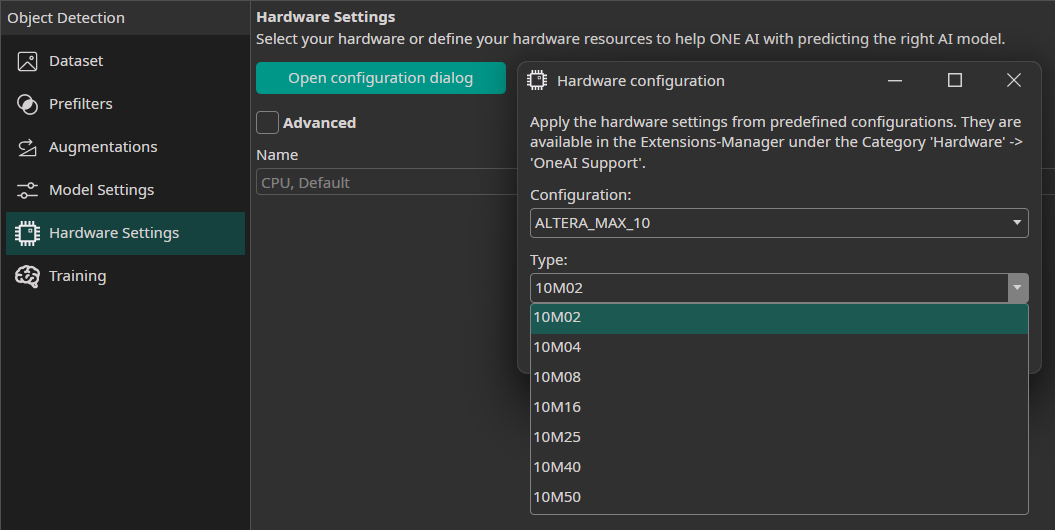The width and height of the screenshot is (1055, 530).
Task: Click the Model Settings sliders icon
Action: pyautogui.click(x=28, y=190)
